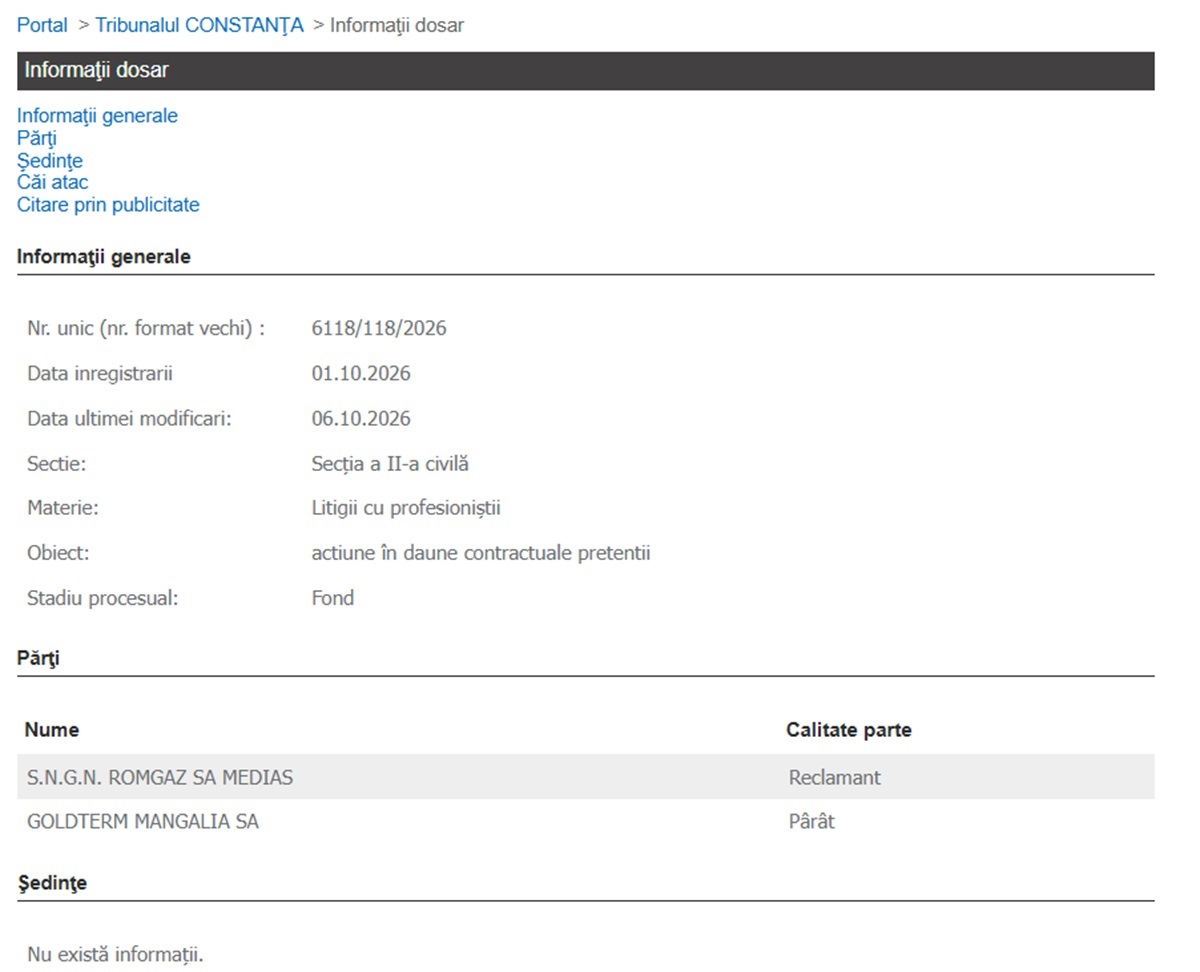The height and width of the screenshot is (972, 1200).
Task: Select party GOLDTERM MANGALIA SA
Action: coord(143,822)
